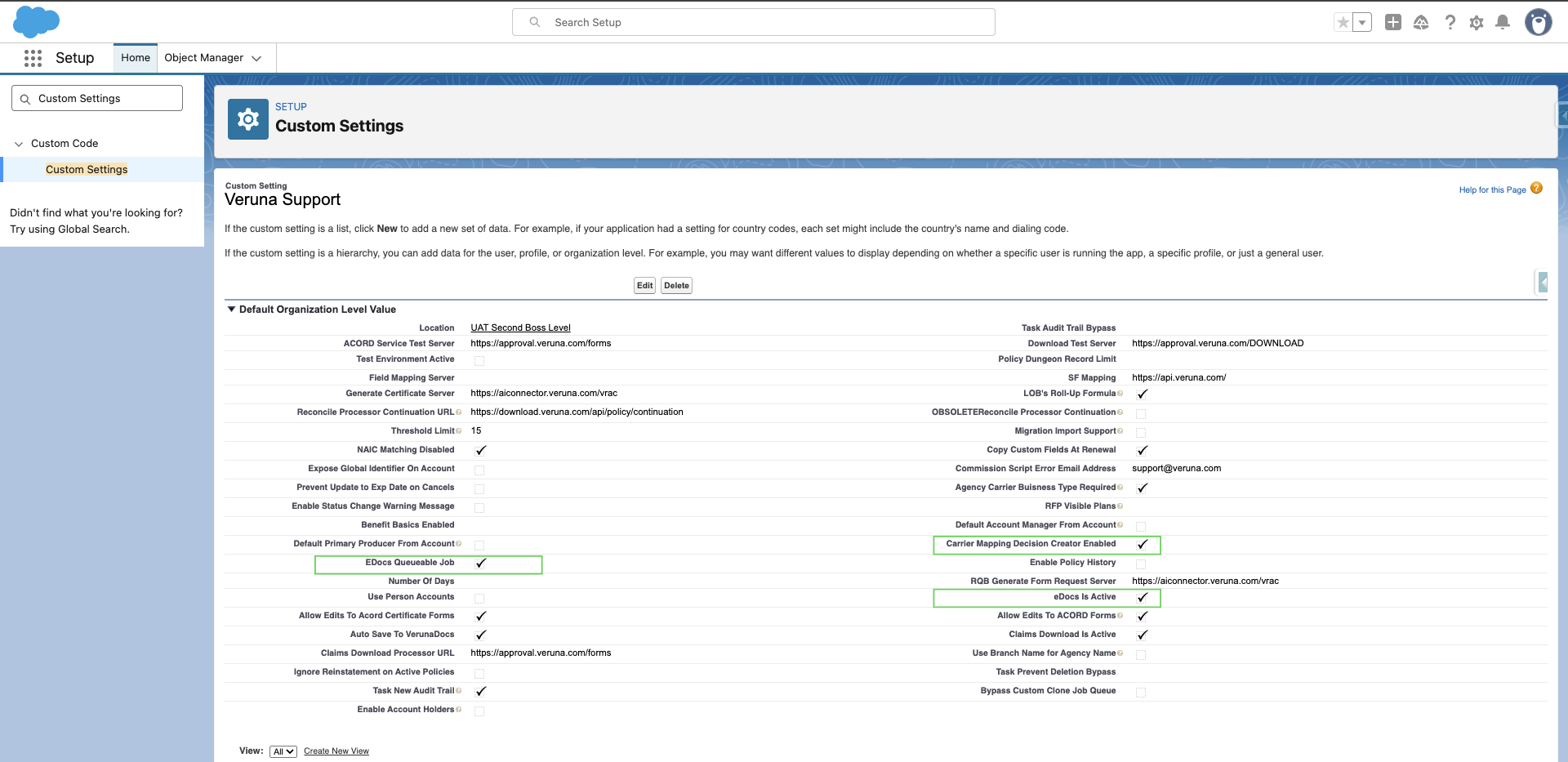1568x762 pixels.
Task: Click the Bypass Custom Clone Job Queue checkbox
Action: click(1141, 692)
